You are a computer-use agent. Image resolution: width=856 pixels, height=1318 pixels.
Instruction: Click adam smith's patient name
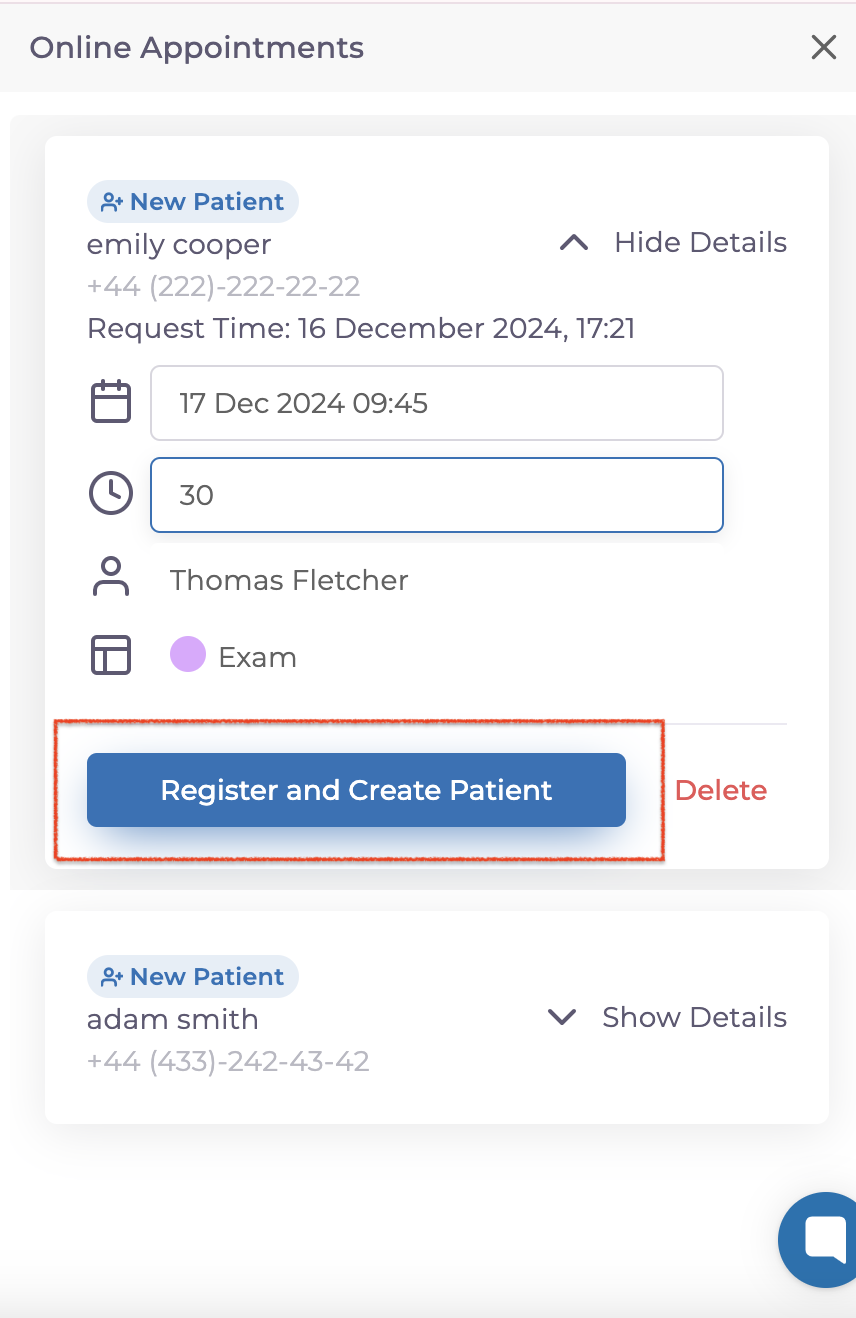click(173, 1020)
